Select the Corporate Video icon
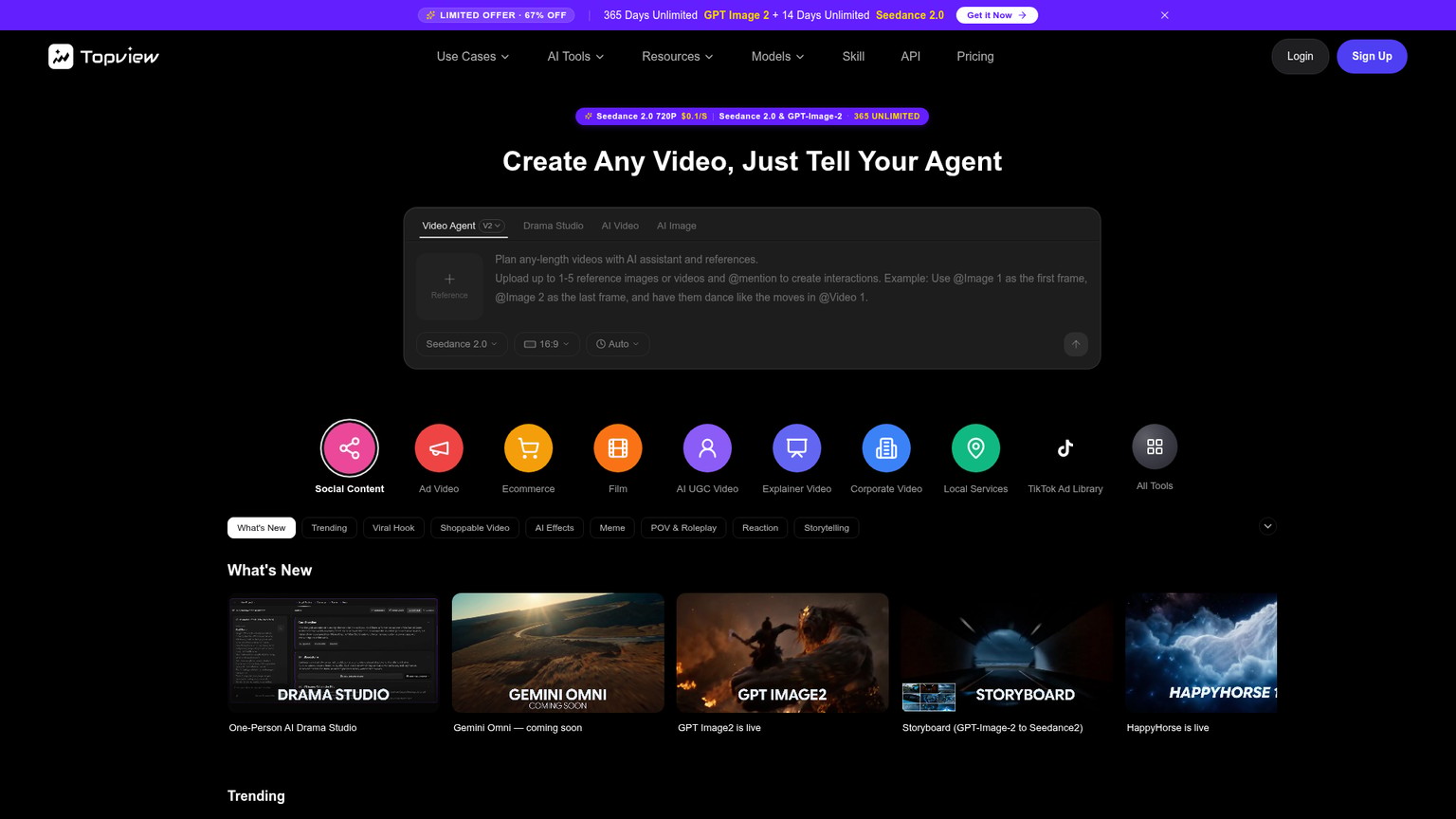The width and height of the screenshot is (1456, 819). click(x=886, y=448)
